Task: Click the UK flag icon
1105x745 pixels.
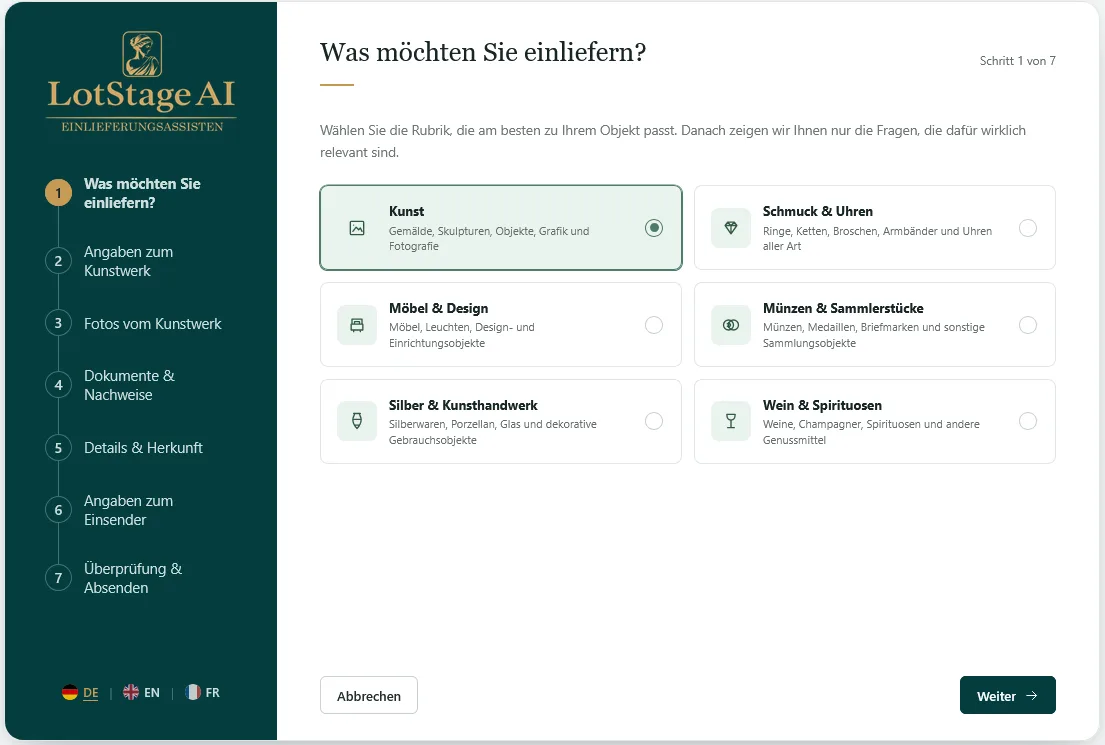Action: click(x=131, y=692)
